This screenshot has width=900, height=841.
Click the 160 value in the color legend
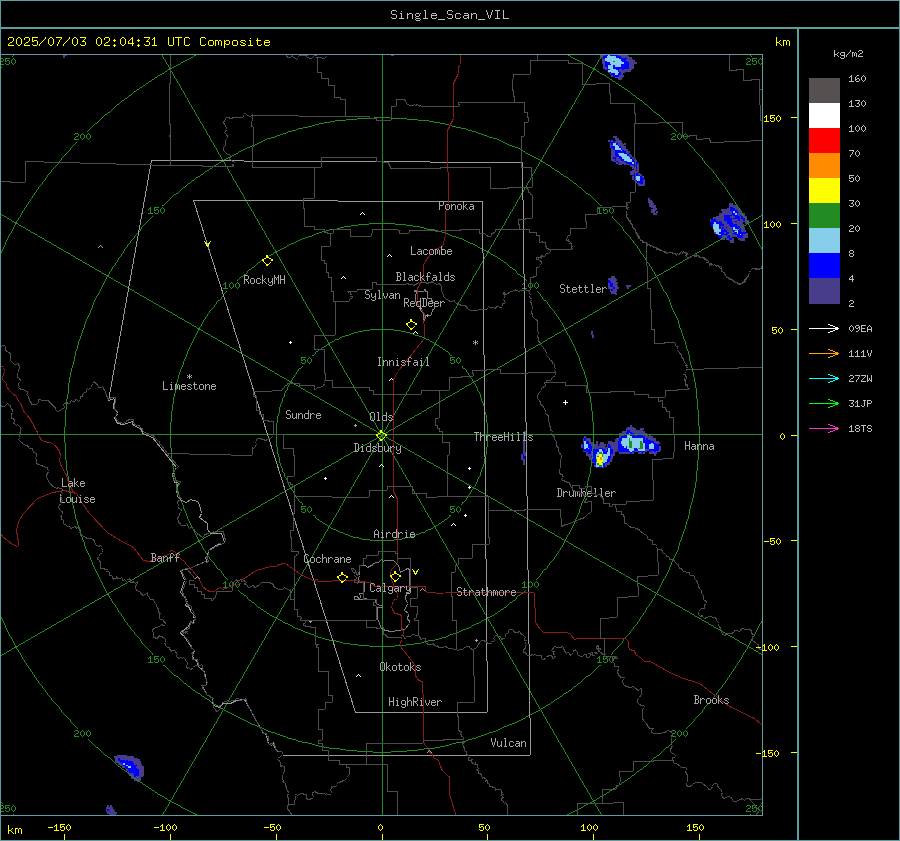coord(857,79)
